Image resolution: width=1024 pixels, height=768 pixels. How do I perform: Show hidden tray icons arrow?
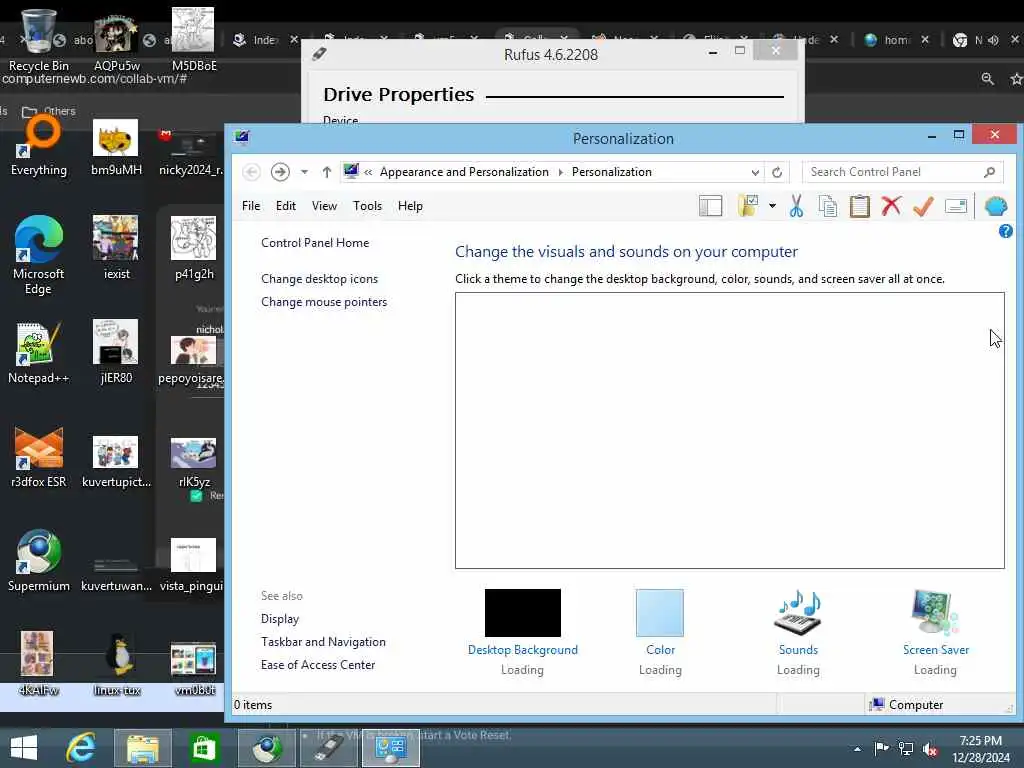857,749
